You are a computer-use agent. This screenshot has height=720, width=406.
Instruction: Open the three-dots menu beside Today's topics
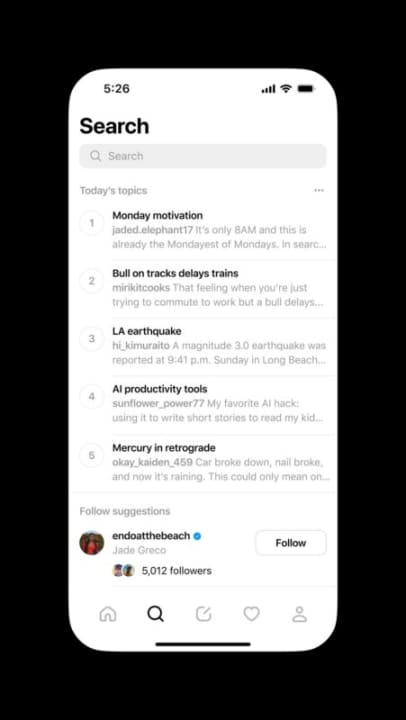[319, 190]
